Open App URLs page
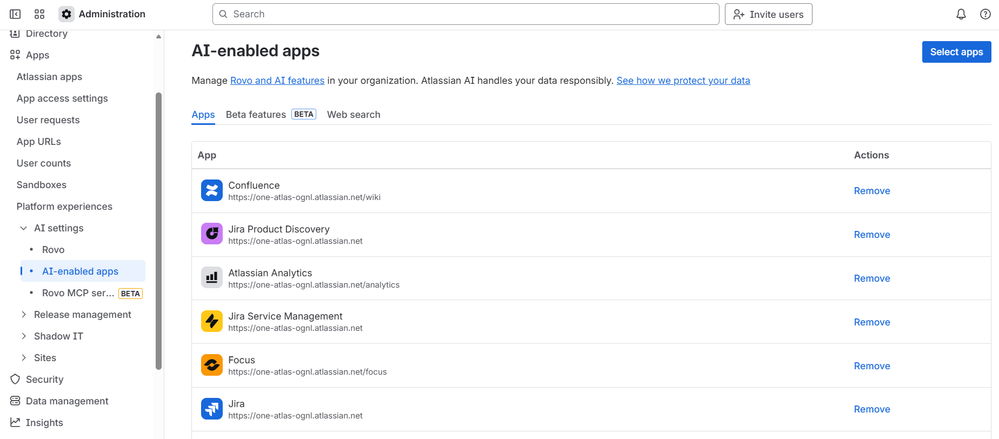This screenshot has height=439, width=999. pos(39,141)
